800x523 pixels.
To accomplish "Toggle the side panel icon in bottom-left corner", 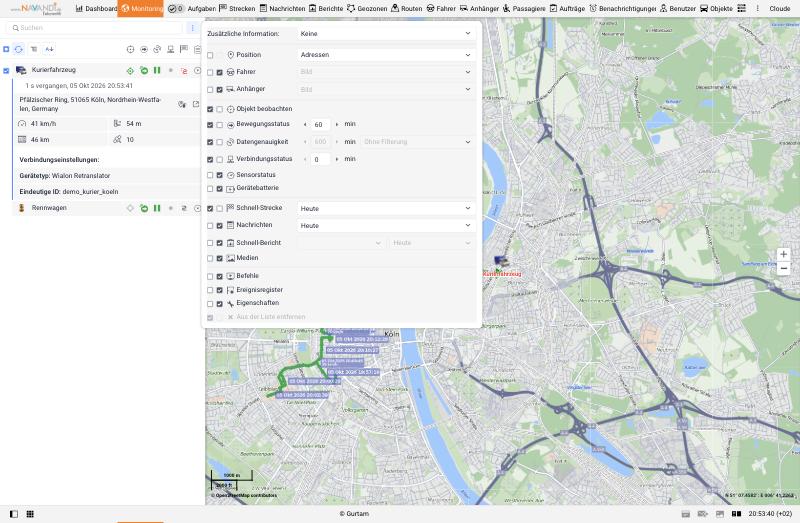I will pyautogui.click(x=14, y=514).
